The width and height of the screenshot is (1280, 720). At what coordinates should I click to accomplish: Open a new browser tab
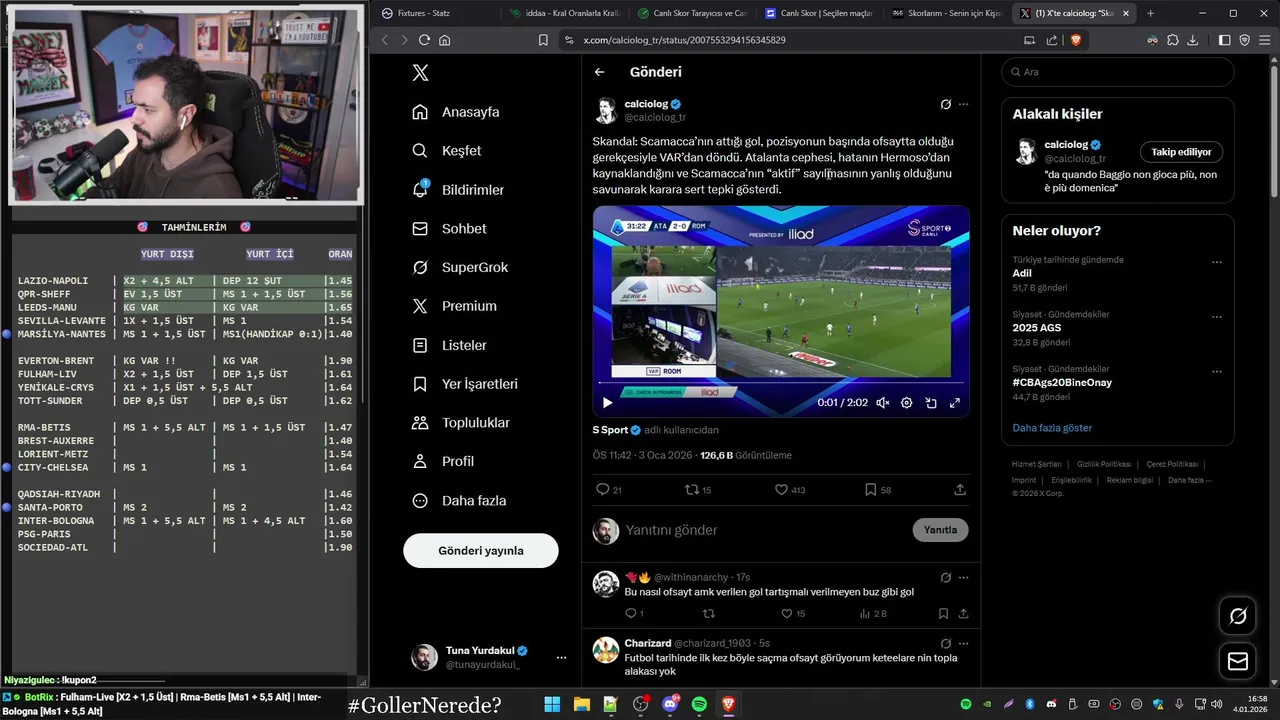1150,13
